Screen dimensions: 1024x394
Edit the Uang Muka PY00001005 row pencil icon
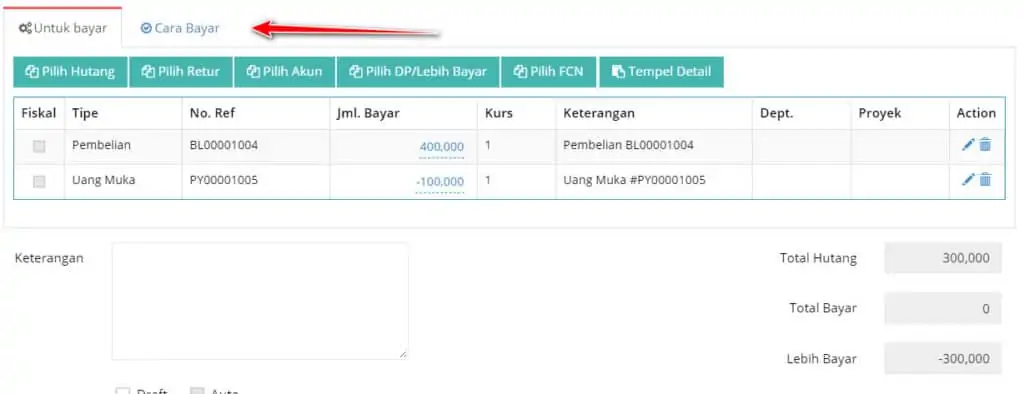click(x=968, y=179)
